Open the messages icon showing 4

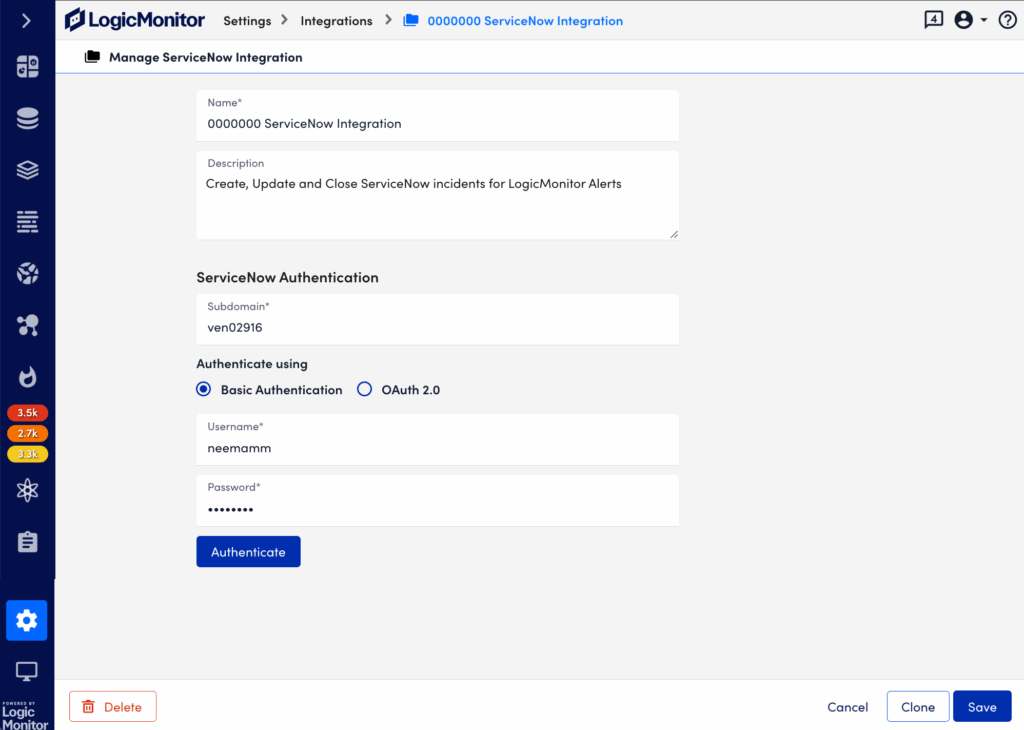tap(933, 20)
